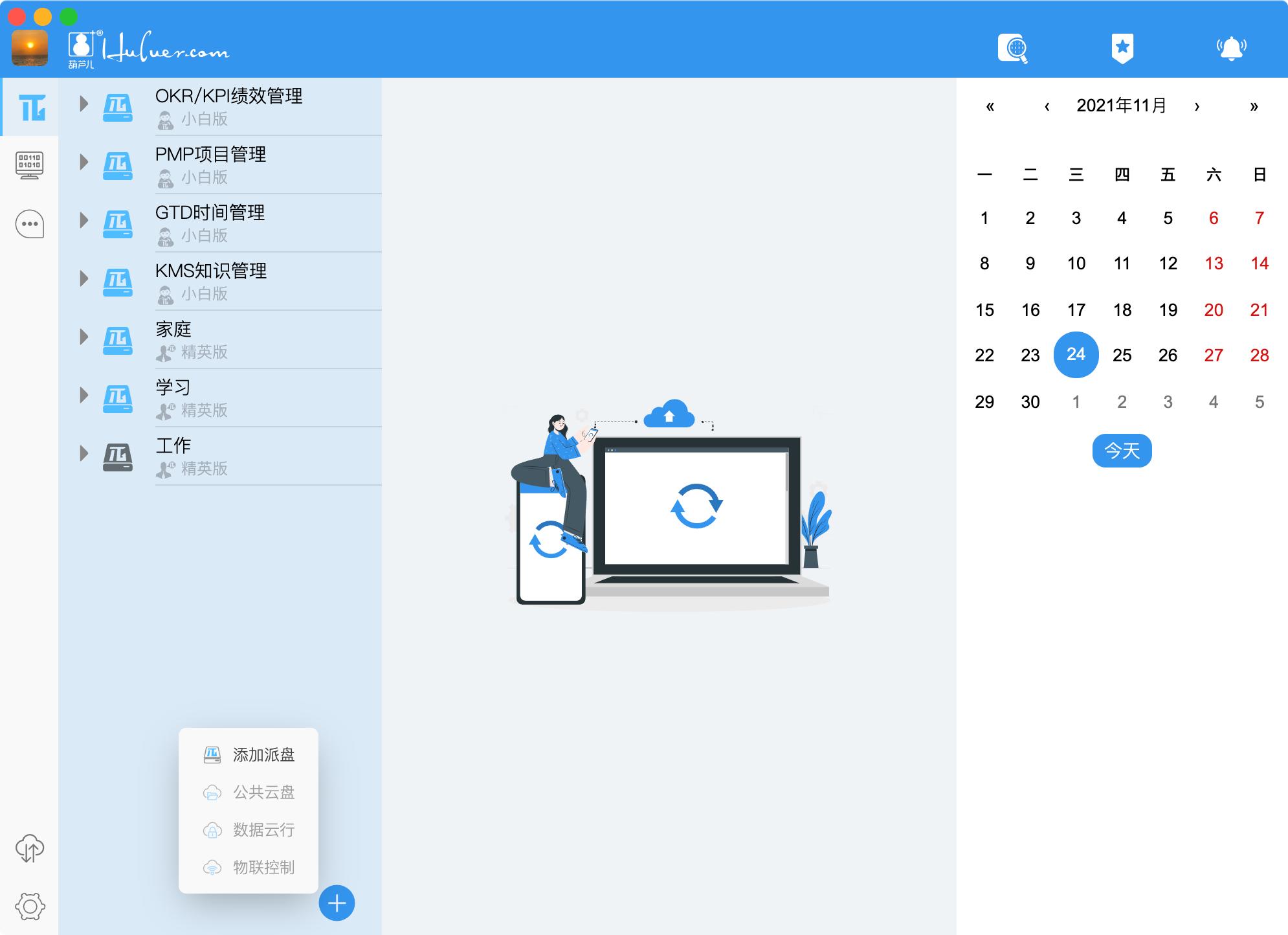This screenshot has height=935, width=1288.
Task: Expand the 学习 disk entry
Action: tap(83, 396)
